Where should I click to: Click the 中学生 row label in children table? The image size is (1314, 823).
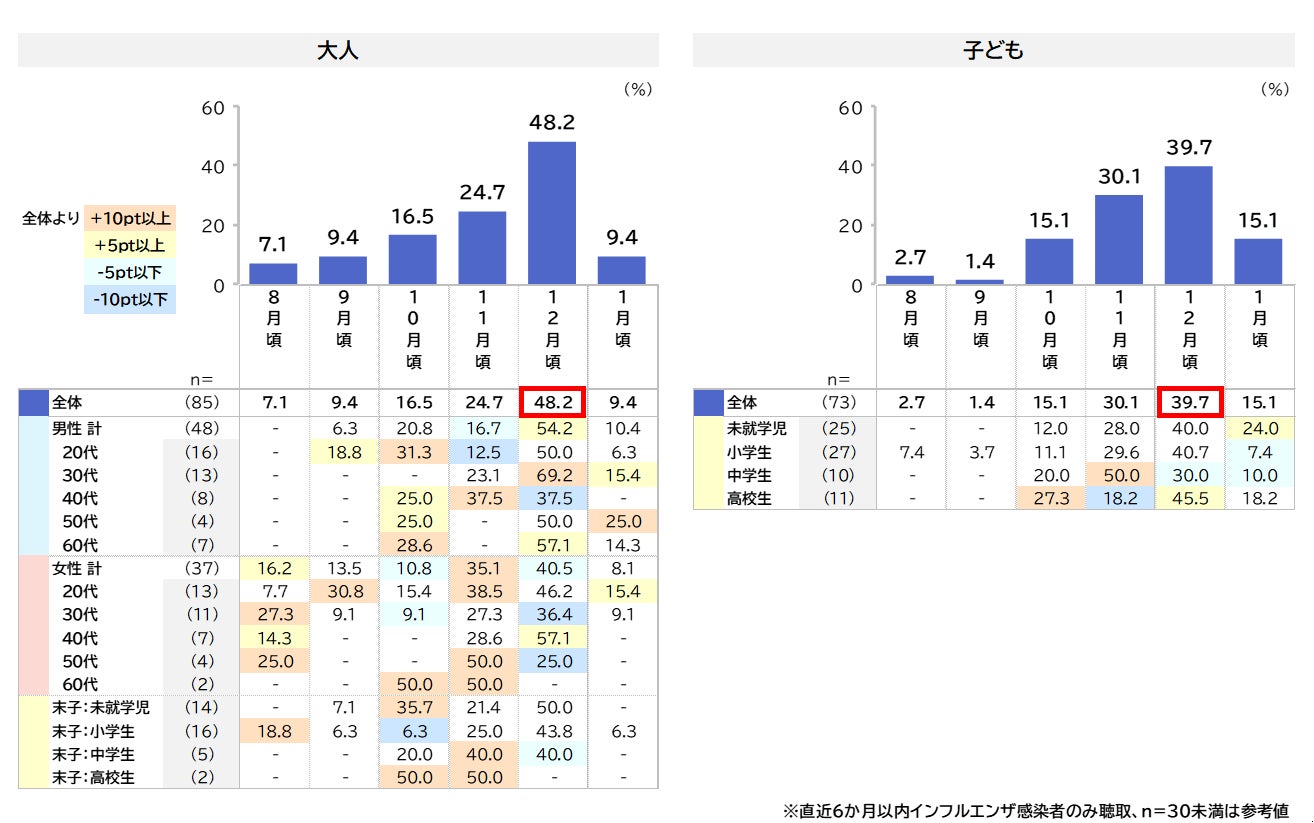pos(748,475)
